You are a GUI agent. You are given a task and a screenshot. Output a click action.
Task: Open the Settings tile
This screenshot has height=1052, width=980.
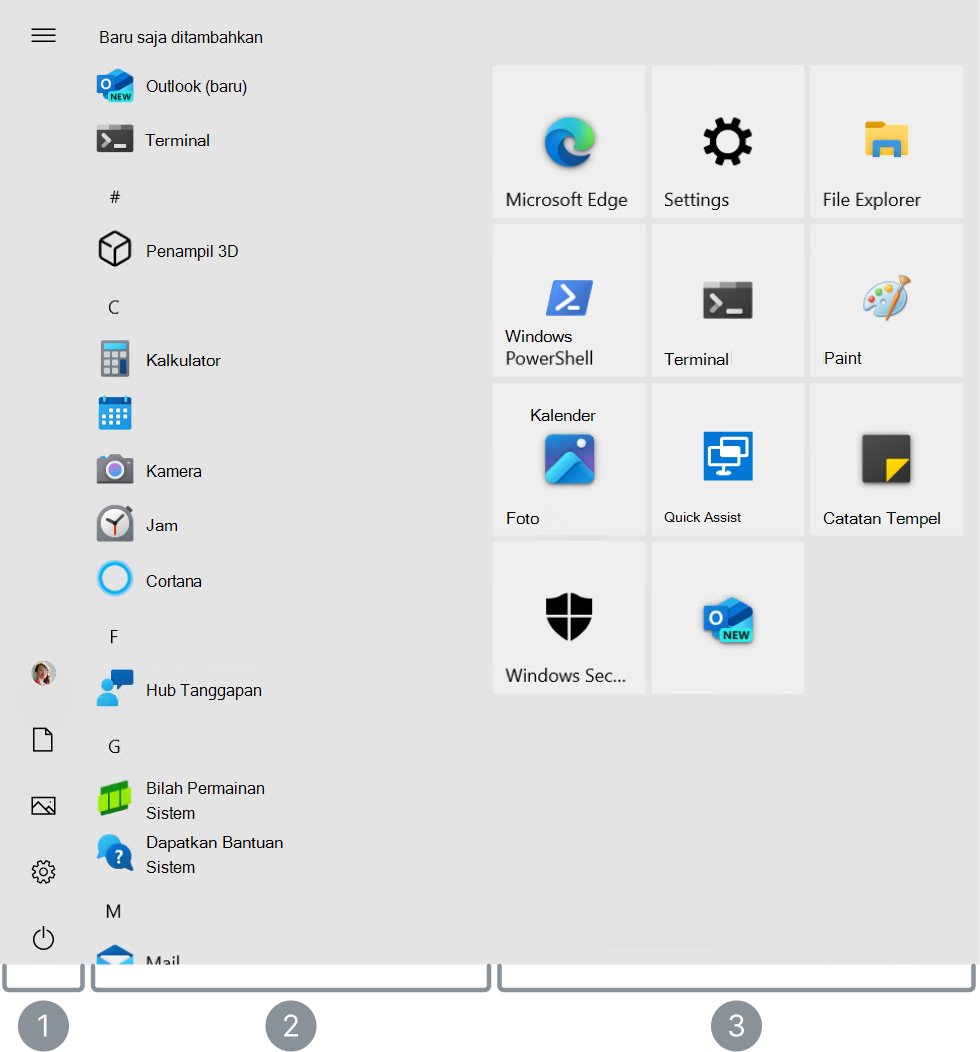pos(728,142)
